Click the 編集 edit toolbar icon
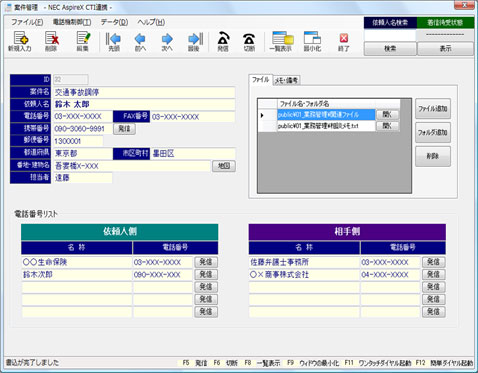Screen dimensions: 478x373 coord(83,41)
